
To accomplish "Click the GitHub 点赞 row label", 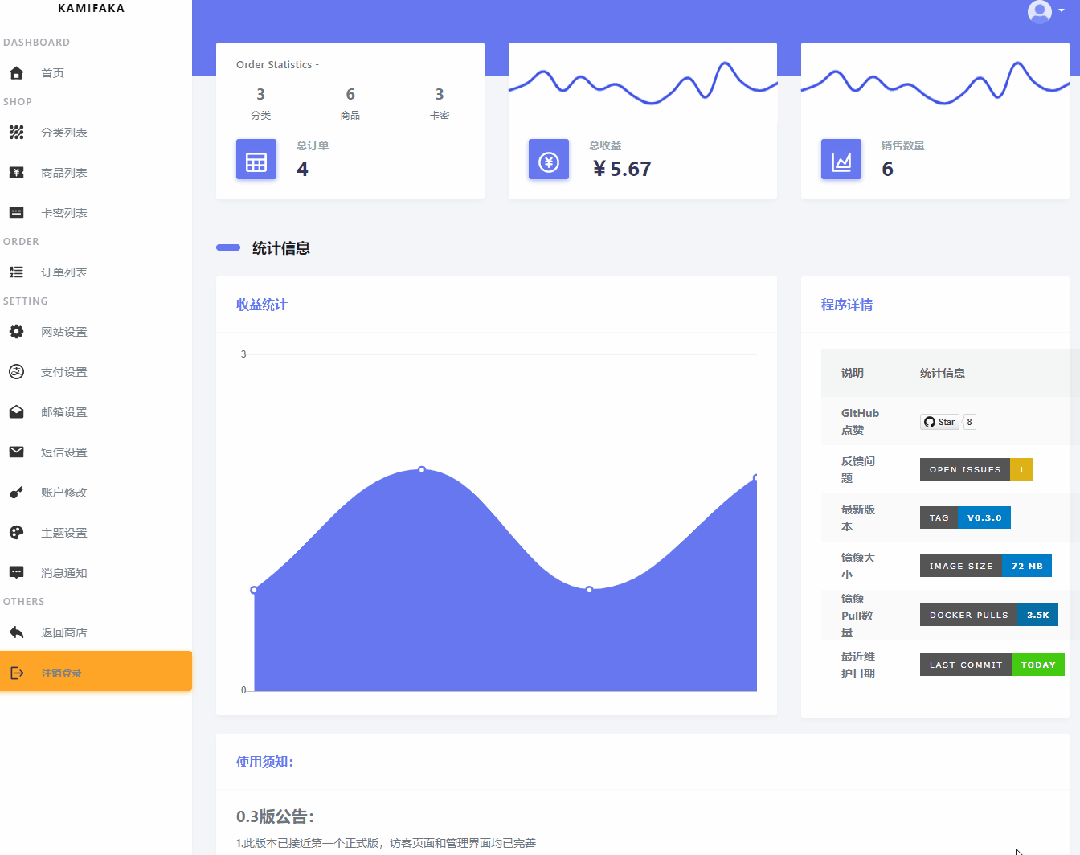I will coord(860,422).
